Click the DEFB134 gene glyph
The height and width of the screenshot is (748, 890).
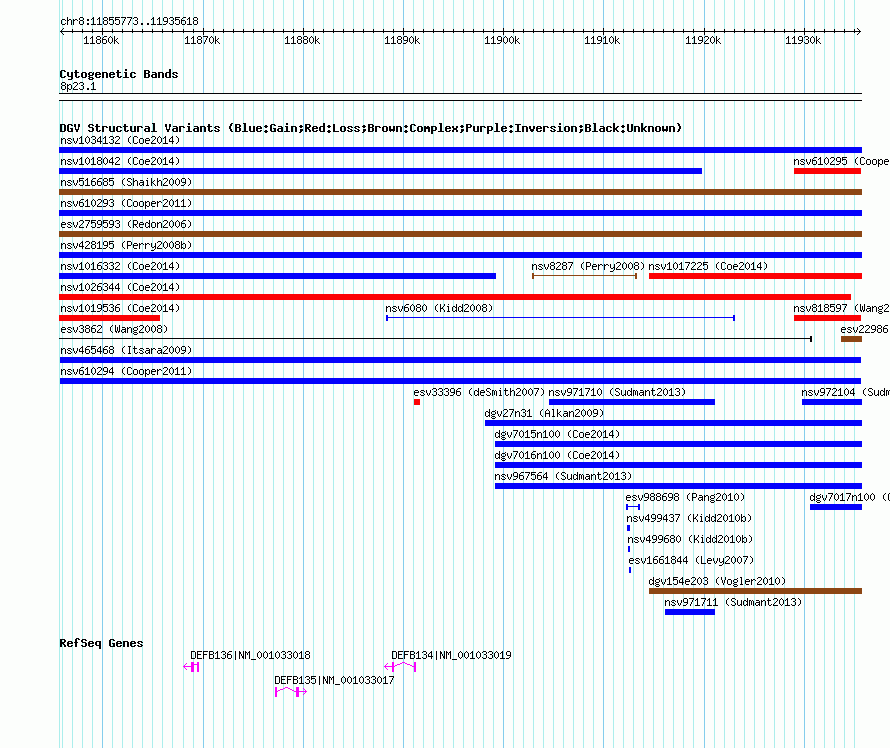coord(400,667)
